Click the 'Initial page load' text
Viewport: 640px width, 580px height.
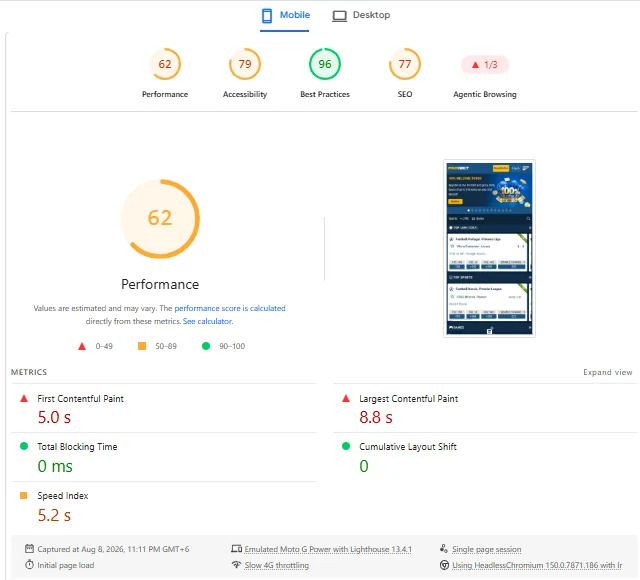tap(66, 565)
